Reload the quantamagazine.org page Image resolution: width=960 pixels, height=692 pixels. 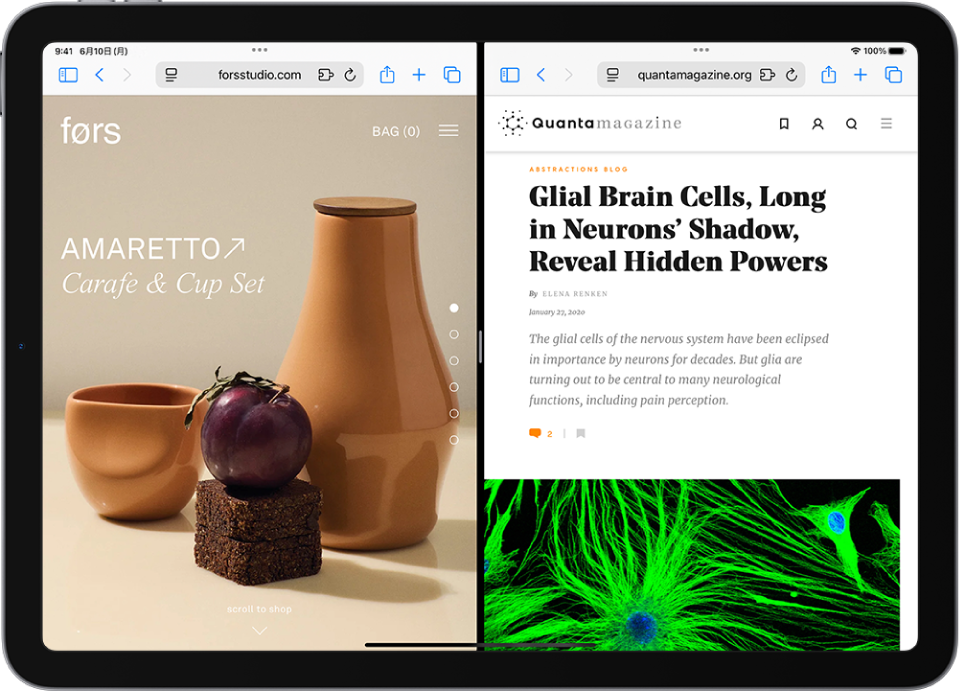tap(792, 74)
